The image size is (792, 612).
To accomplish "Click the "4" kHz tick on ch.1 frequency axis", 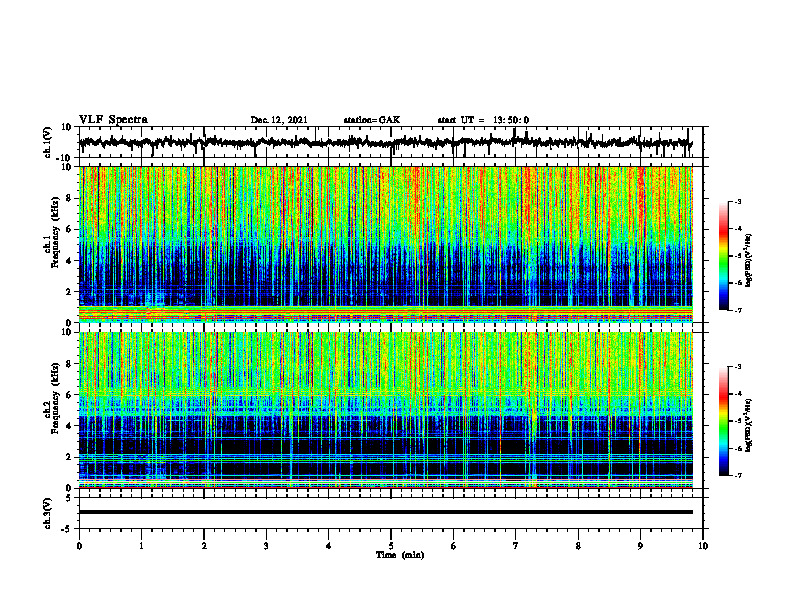I will tap(70, 261).
